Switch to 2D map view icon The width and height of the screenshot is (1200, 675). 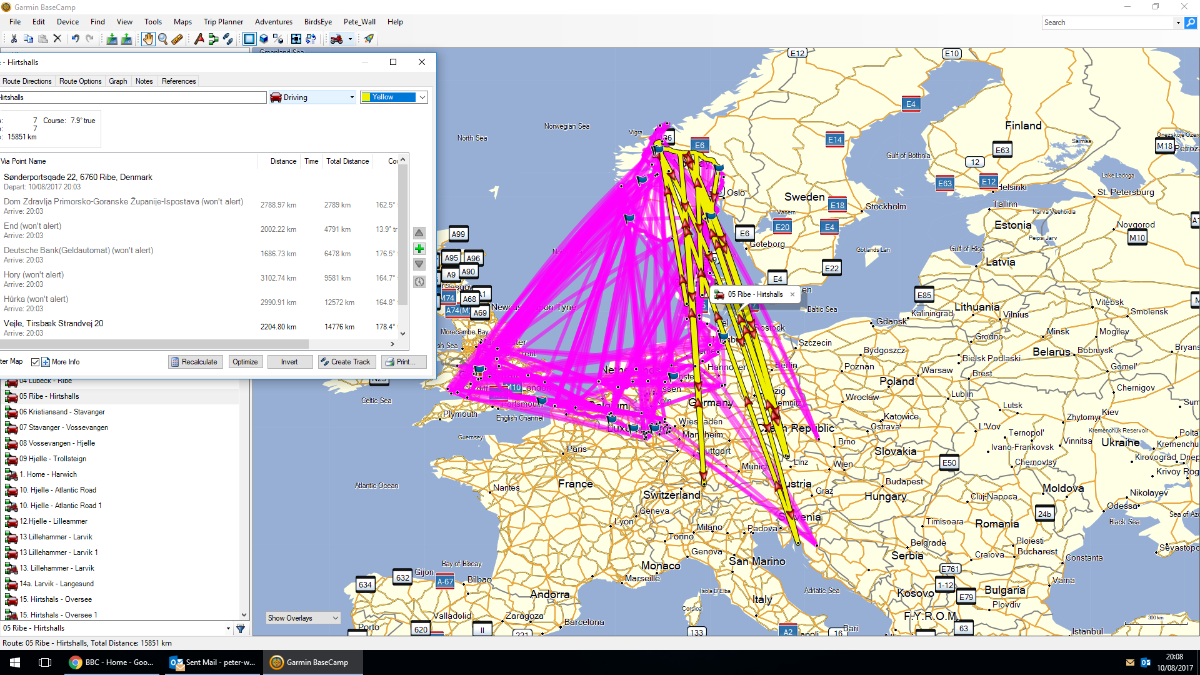click(249, 39)
